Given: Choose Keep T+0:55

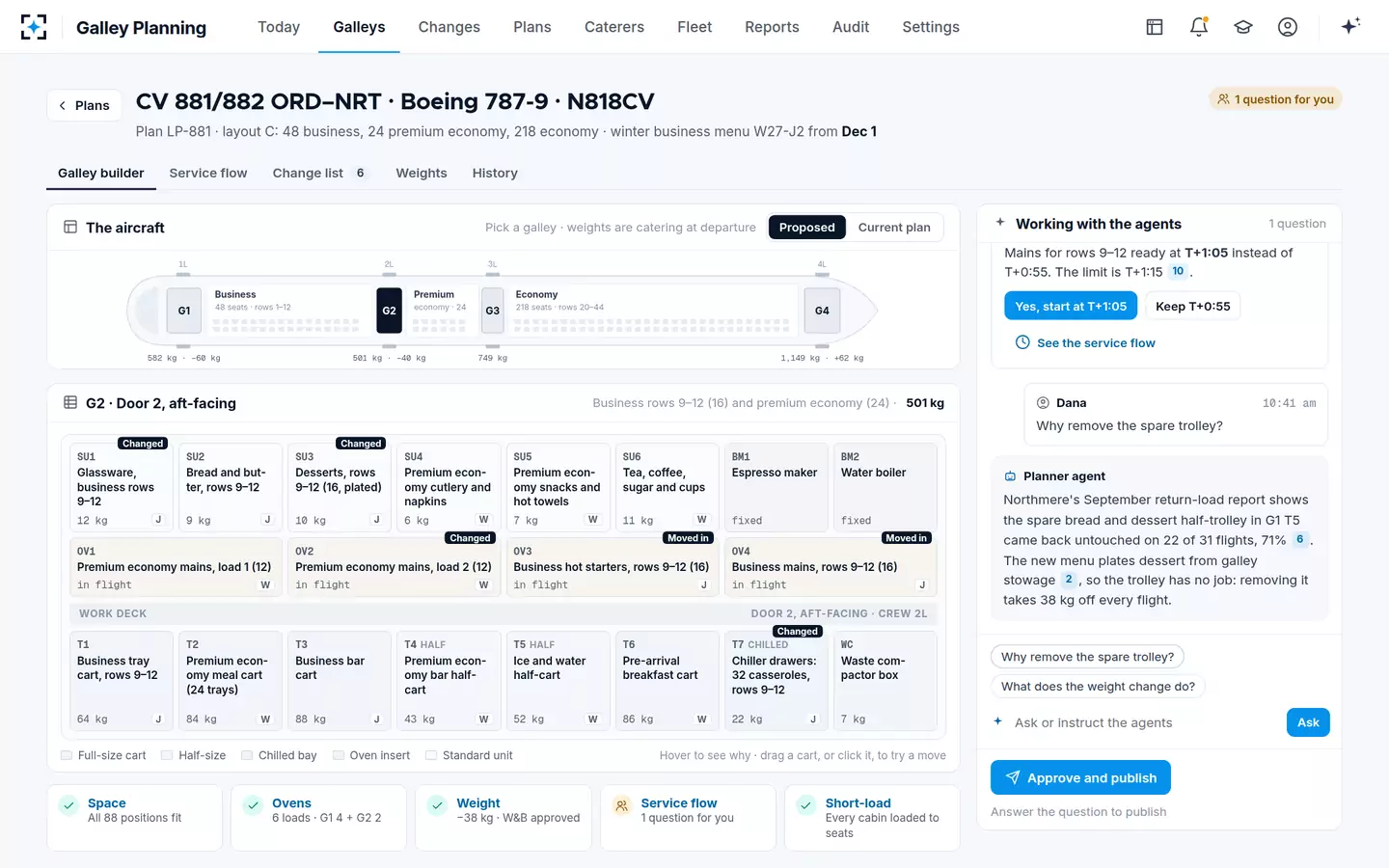Looking at the screenshot, I should [x=1193, y=307].
